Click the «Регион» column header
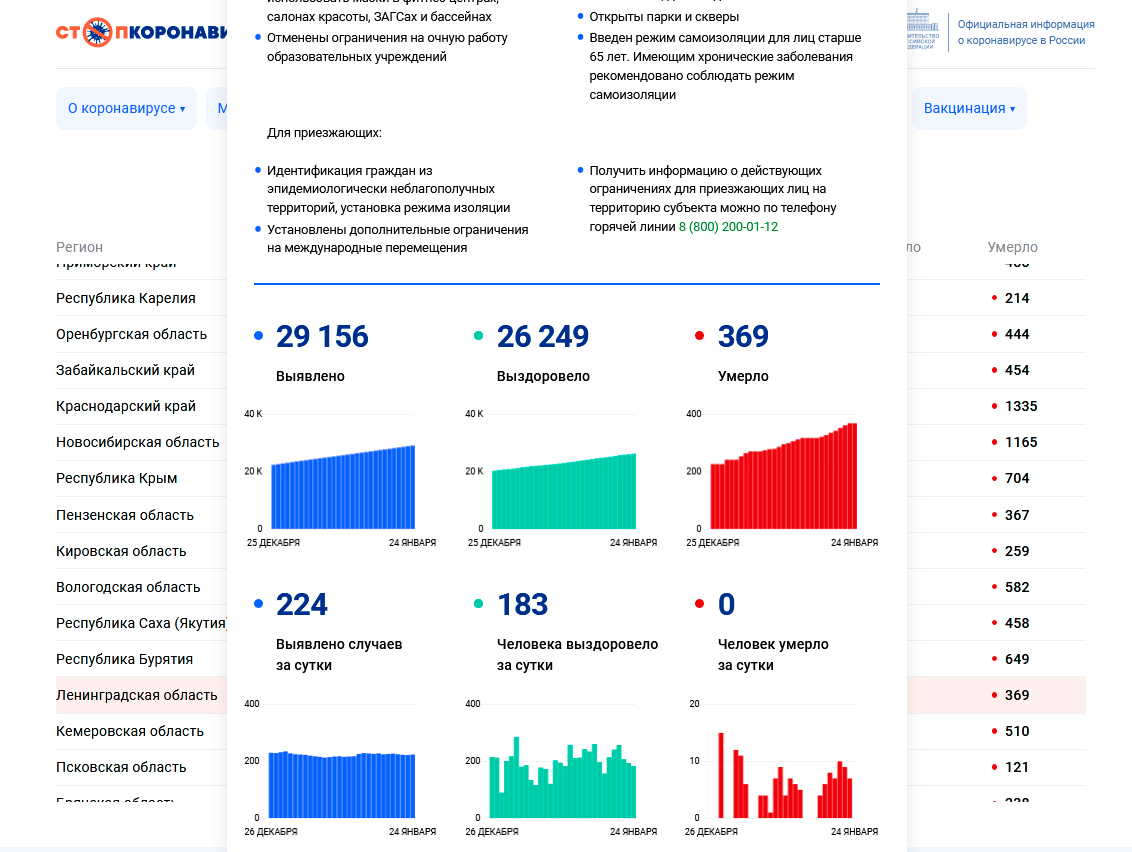 click(79, 247)
